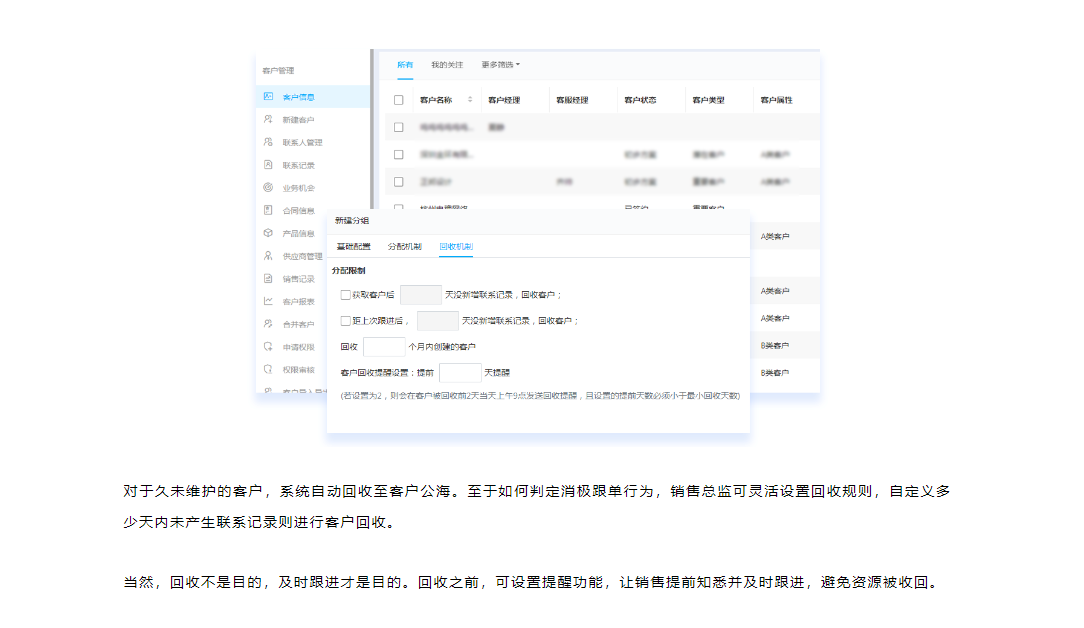
Task: Open 客户报表 via its chart icon
Action: (x=268, y=301)
